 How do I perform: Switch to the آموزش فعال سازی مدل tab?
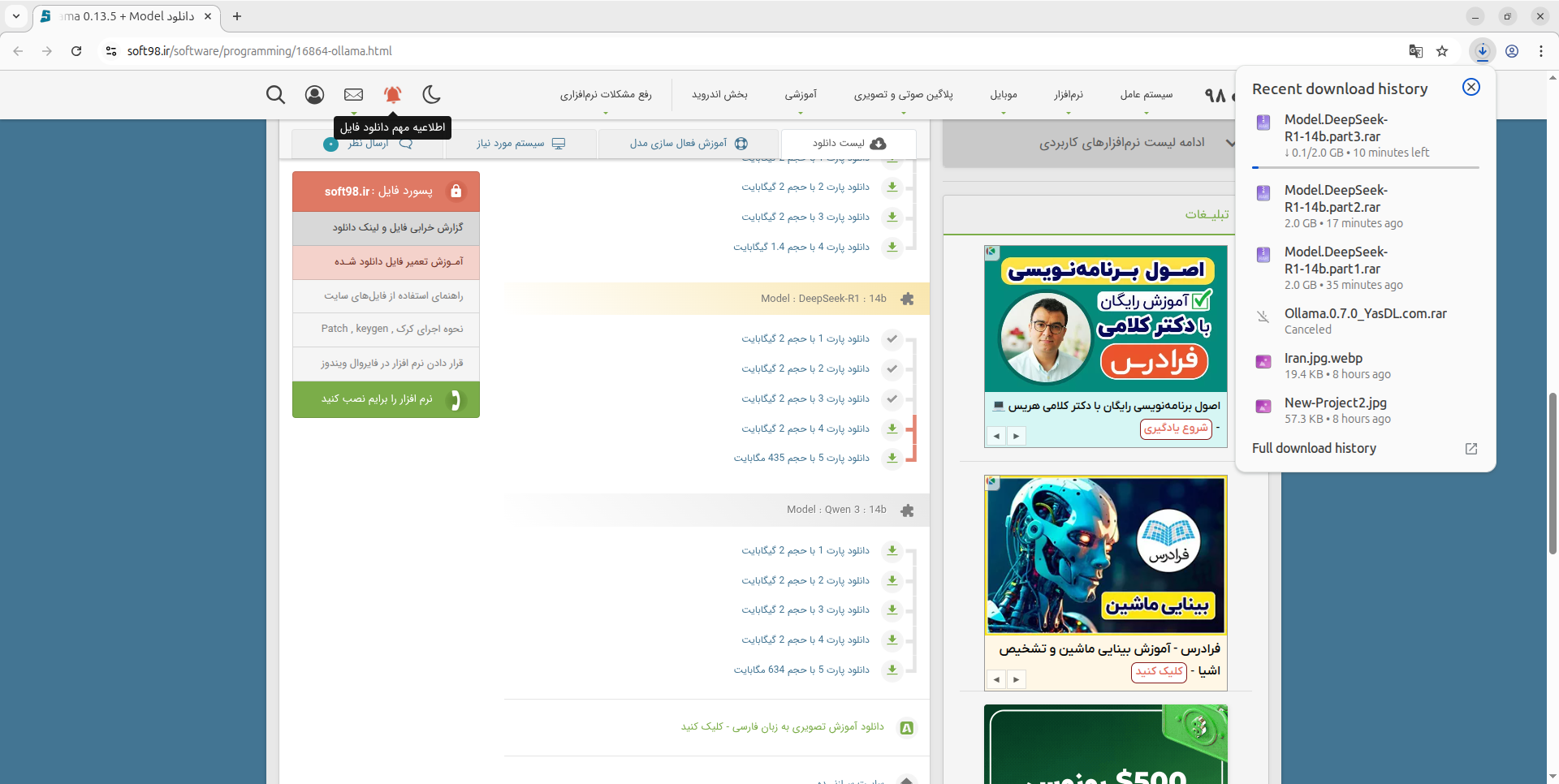(x=688, y=144)
